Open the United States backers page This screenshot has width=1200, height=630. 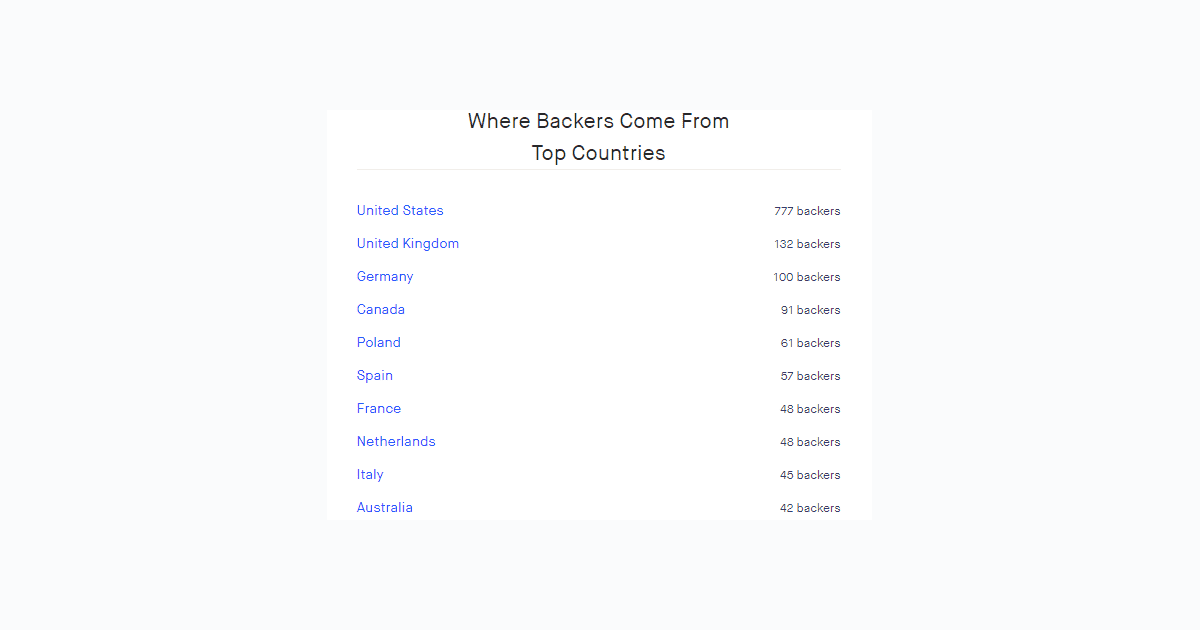[400, 211]
